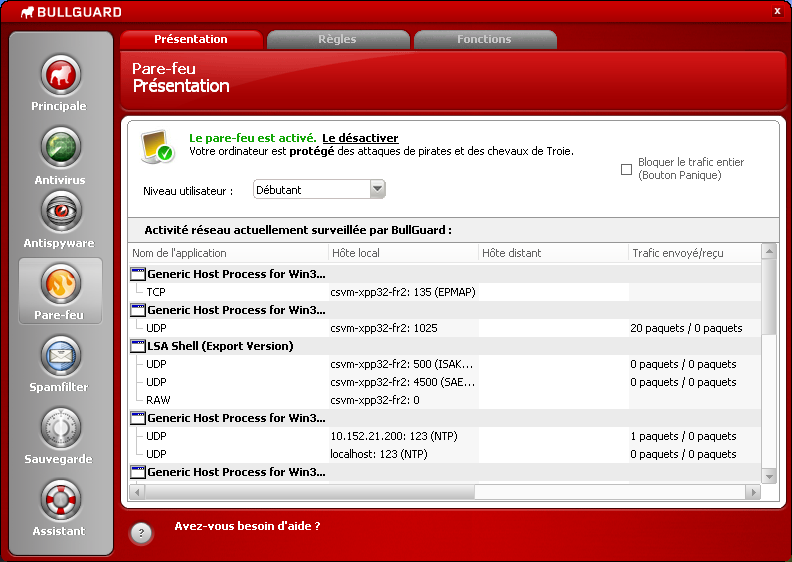Open the Antivirus radar icon
Screen dimensions: 792x562
point(61,147)
